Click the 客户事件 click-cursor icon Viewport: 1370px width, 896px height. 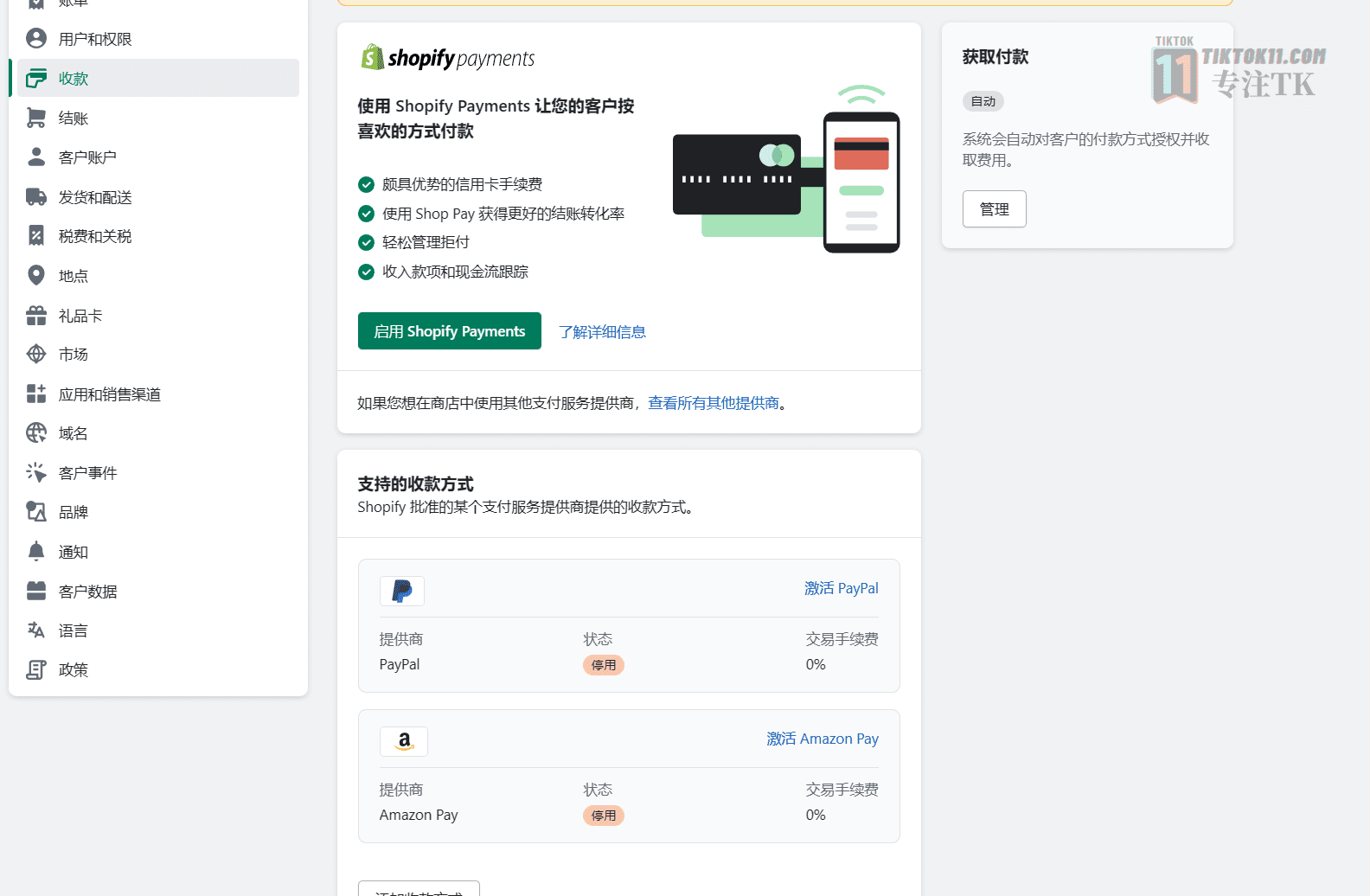click(36, 472)
